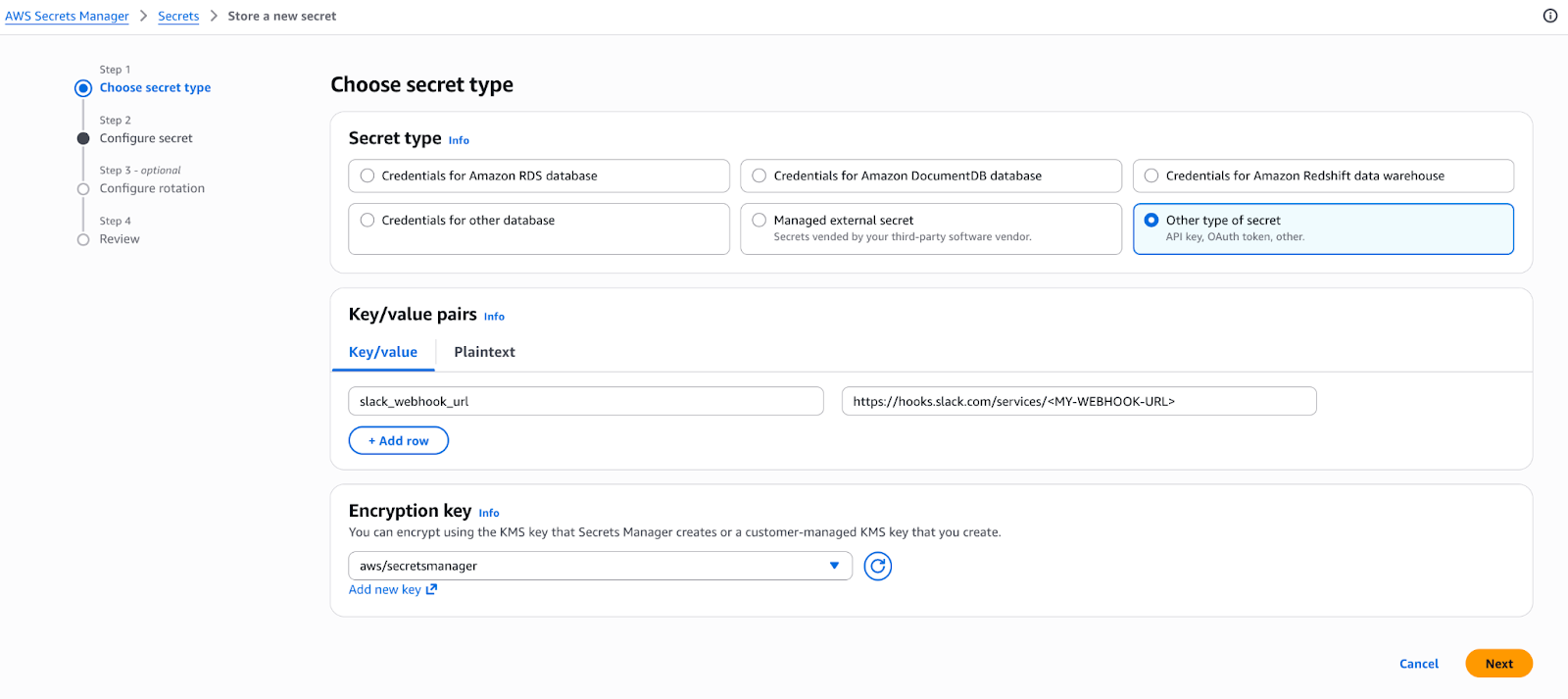
Task: Switch to the Key/value tab
Action: [x=383, y=352]
